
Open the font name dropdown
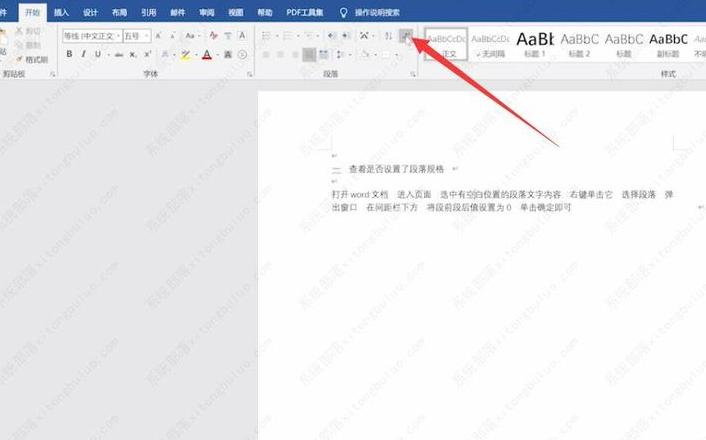click(x=118, y=36)
